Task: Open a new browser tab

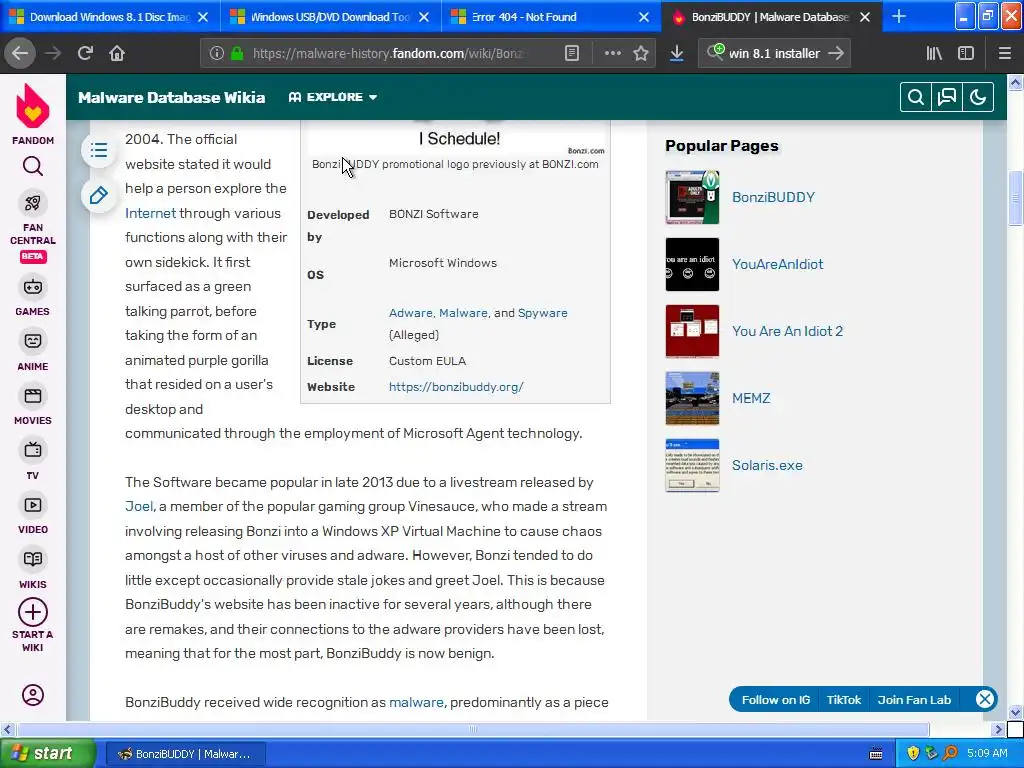Action: click(x=899, y=16)
